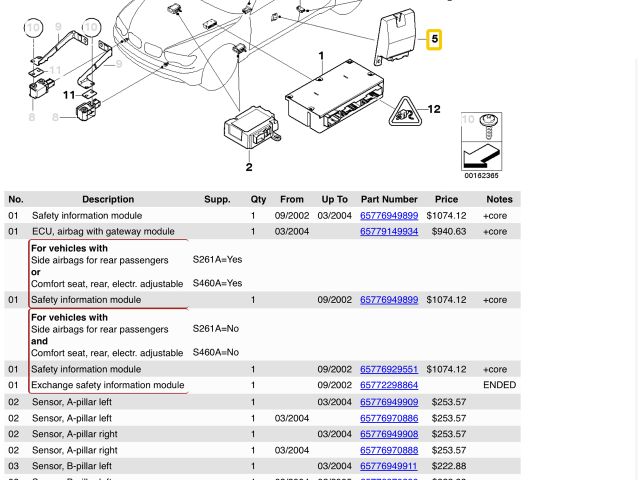Open part number 65776970888 link
The height and width of the screenshot is (480, 640).
pyautogui.click(x=389, y=450)
